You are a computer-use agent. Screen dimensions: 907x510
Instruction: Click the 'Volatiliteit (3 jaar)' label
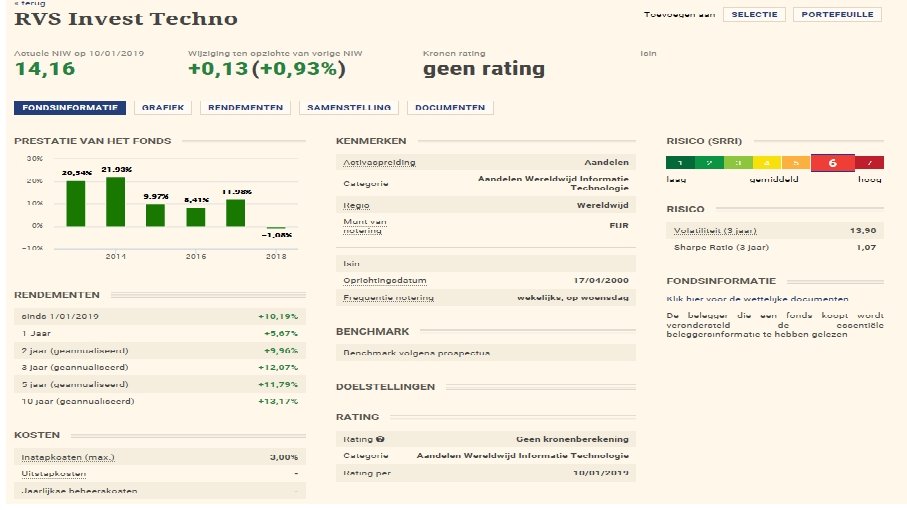click(715, 231)
